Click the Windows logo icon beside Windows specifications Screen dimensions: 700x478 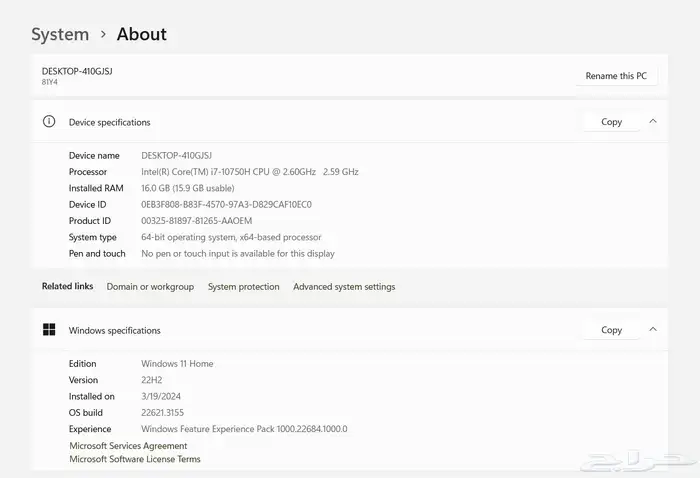(x=48, y=330)
